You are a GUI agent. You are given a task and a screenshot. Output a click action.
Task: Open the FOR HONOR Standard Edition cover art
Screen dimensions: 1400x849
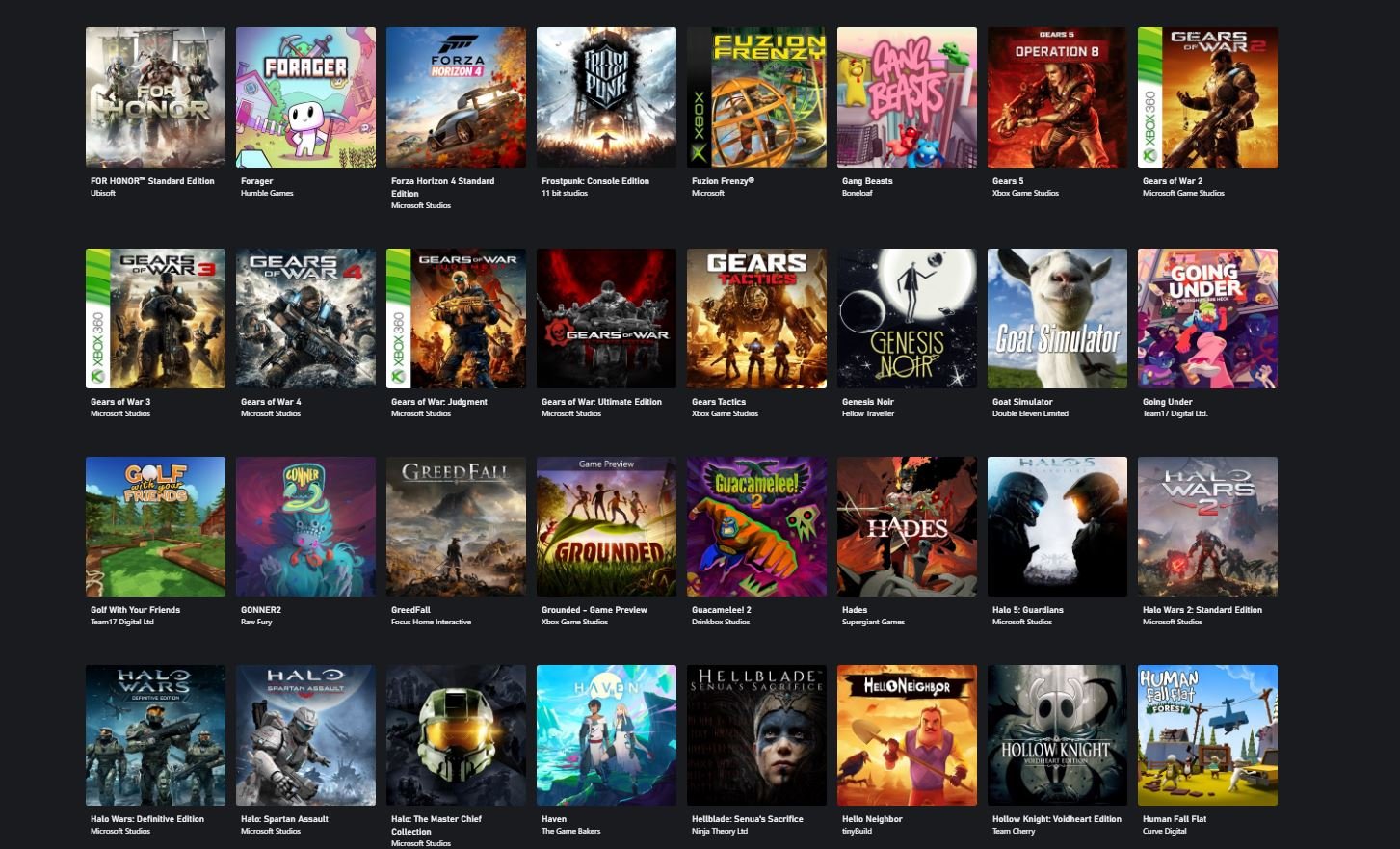[155, 97]
